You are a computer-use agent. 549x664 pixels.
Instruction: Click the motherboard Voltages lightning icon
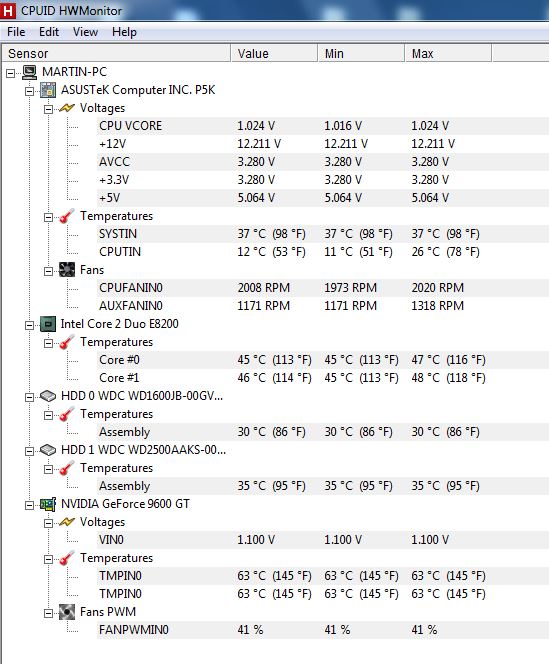67,108
